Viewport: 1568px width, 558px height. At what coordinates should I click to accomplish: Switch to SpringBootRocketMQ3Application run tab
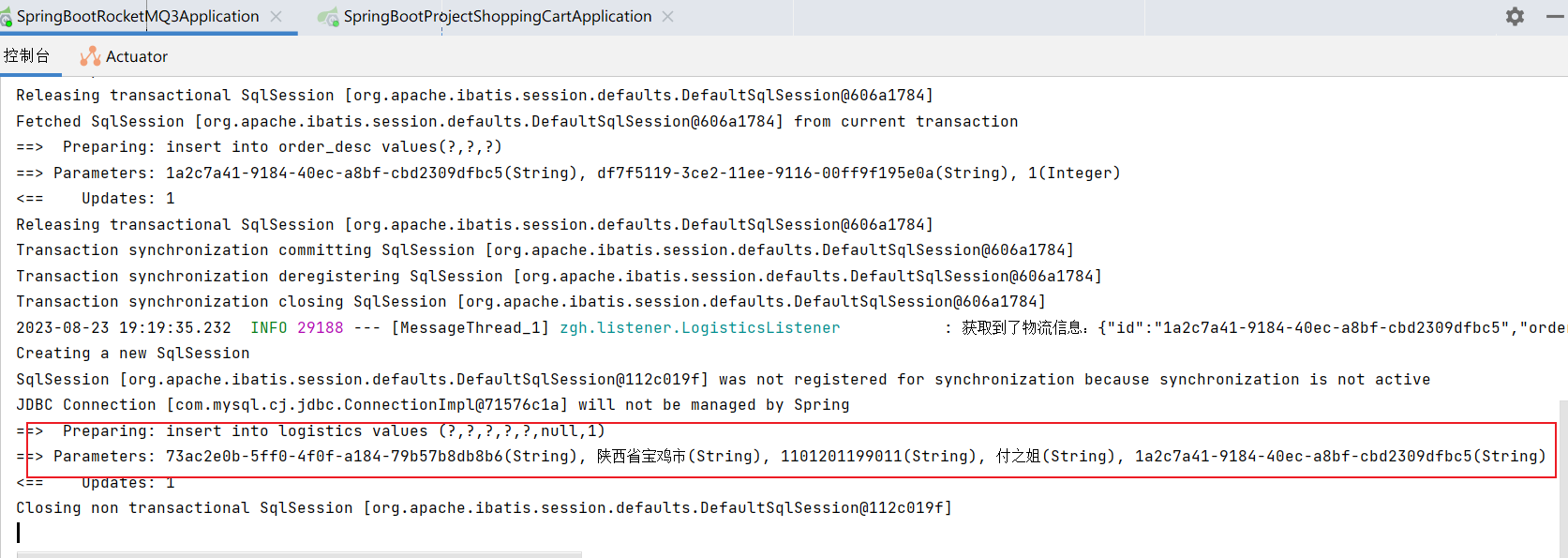point(138,16)
